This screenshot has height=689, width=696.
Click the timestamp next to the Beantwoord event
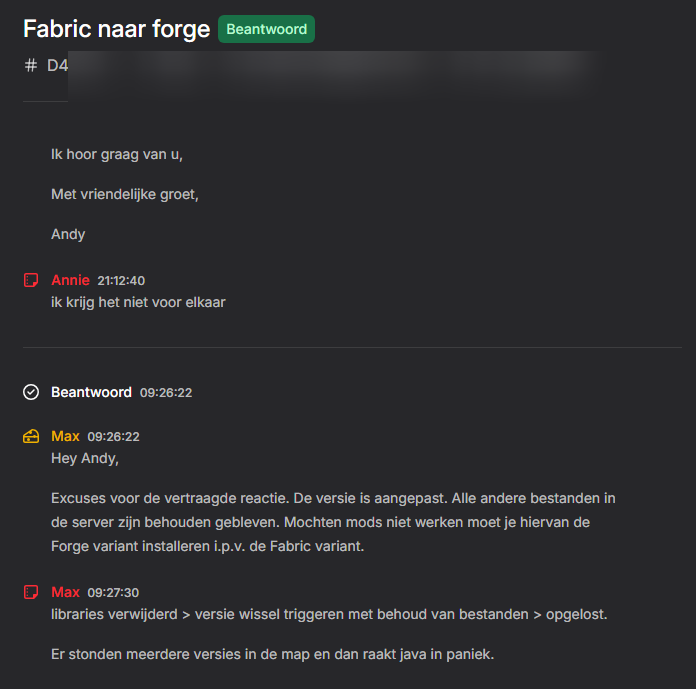tap(165, 393)
